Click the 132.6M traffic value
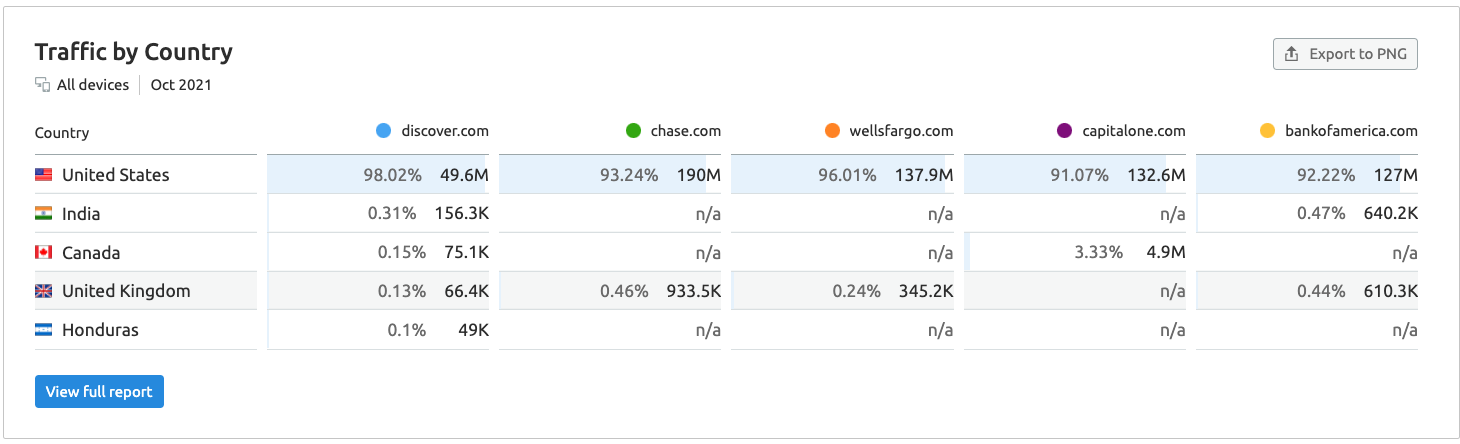This screenshot has height=444, width=1460. (x=1155, y=175)
